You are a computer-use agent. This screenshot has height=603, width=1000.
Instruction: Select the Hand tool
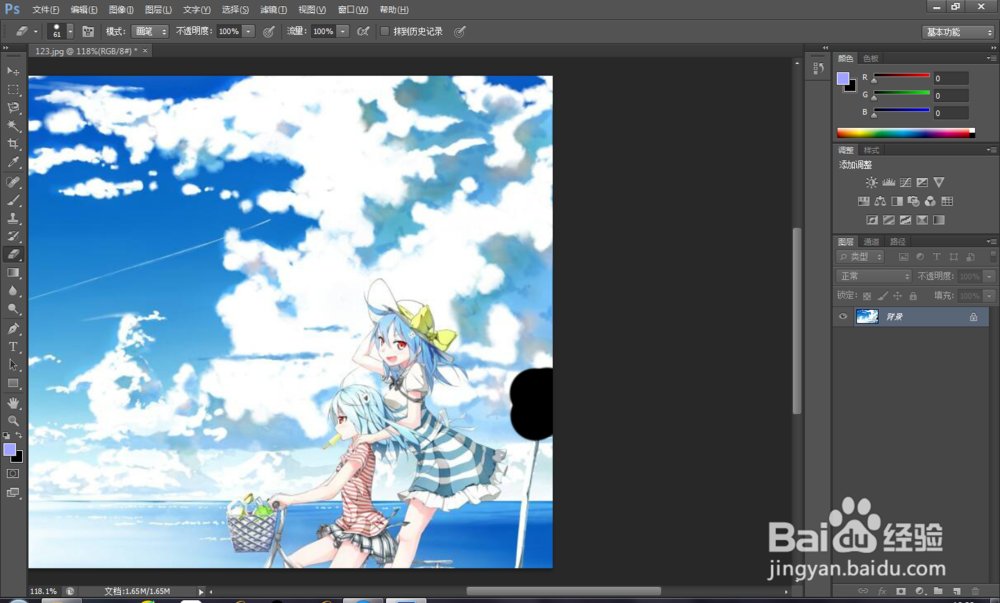13,403
